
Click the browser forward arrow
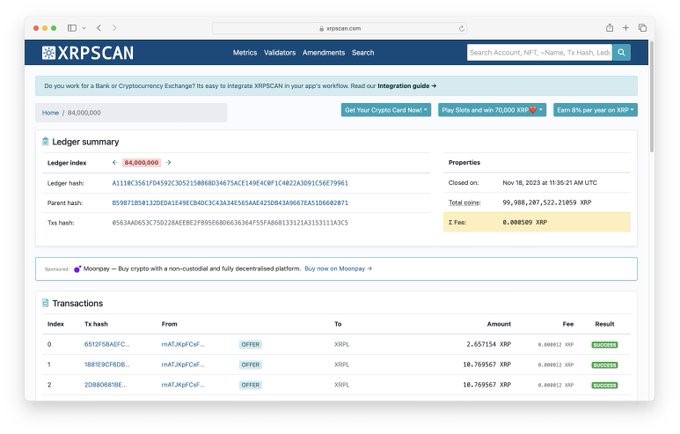coord(114,28)
